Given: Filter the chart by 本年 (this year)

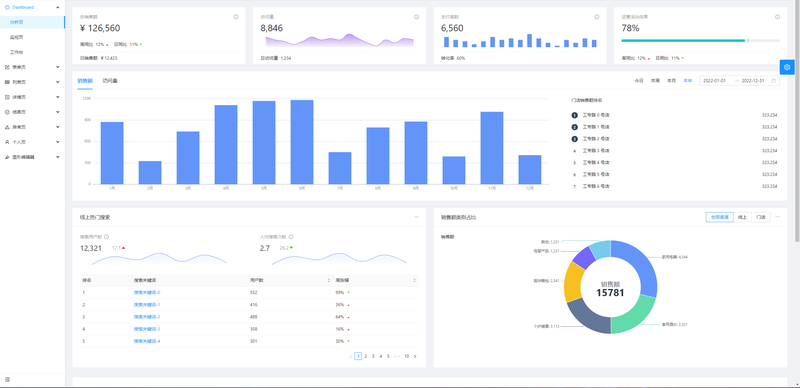Looking at the screenshot, I should [688, 81].
